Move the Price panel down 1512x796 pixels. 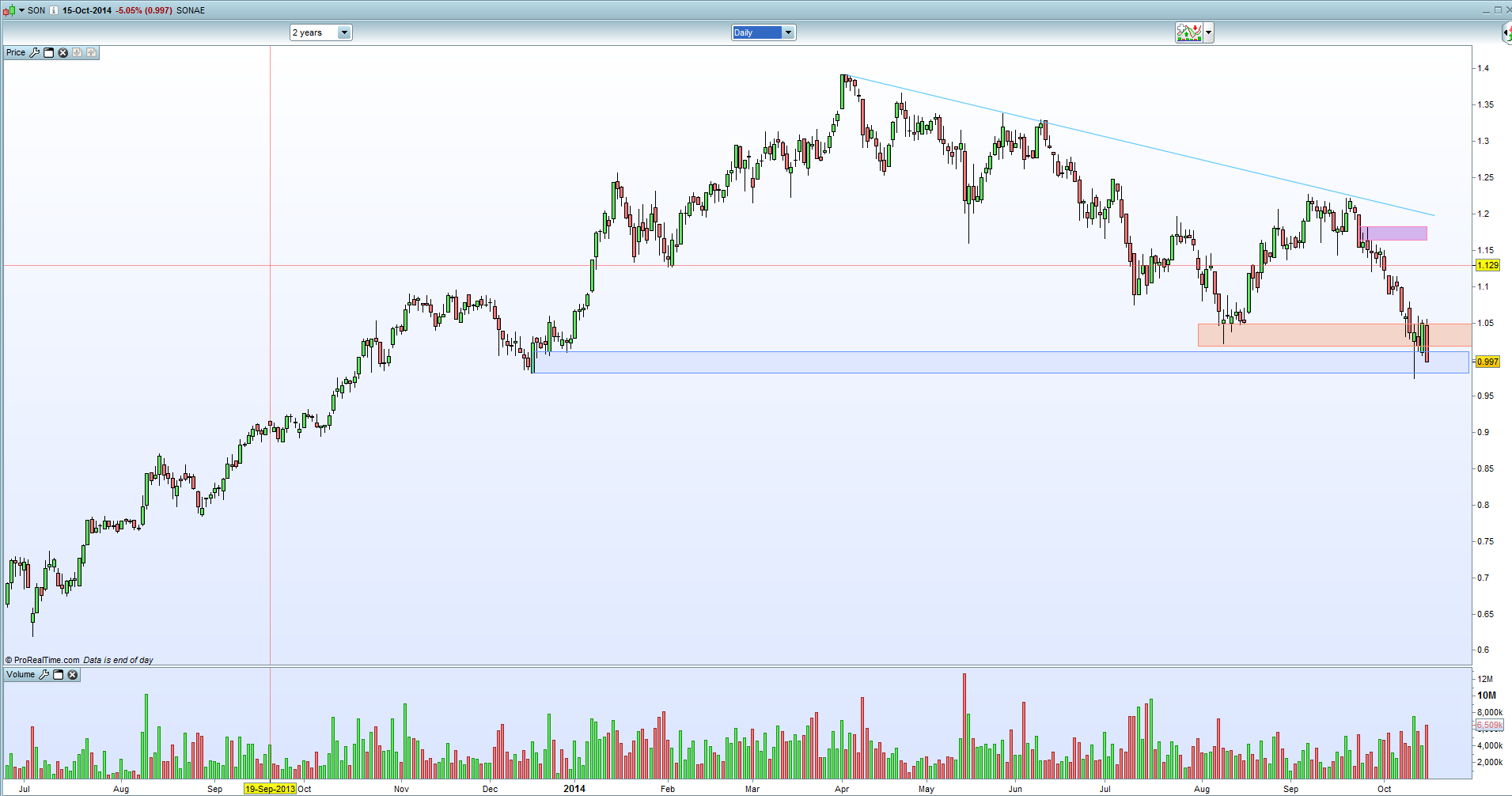(x=78, y=52)
